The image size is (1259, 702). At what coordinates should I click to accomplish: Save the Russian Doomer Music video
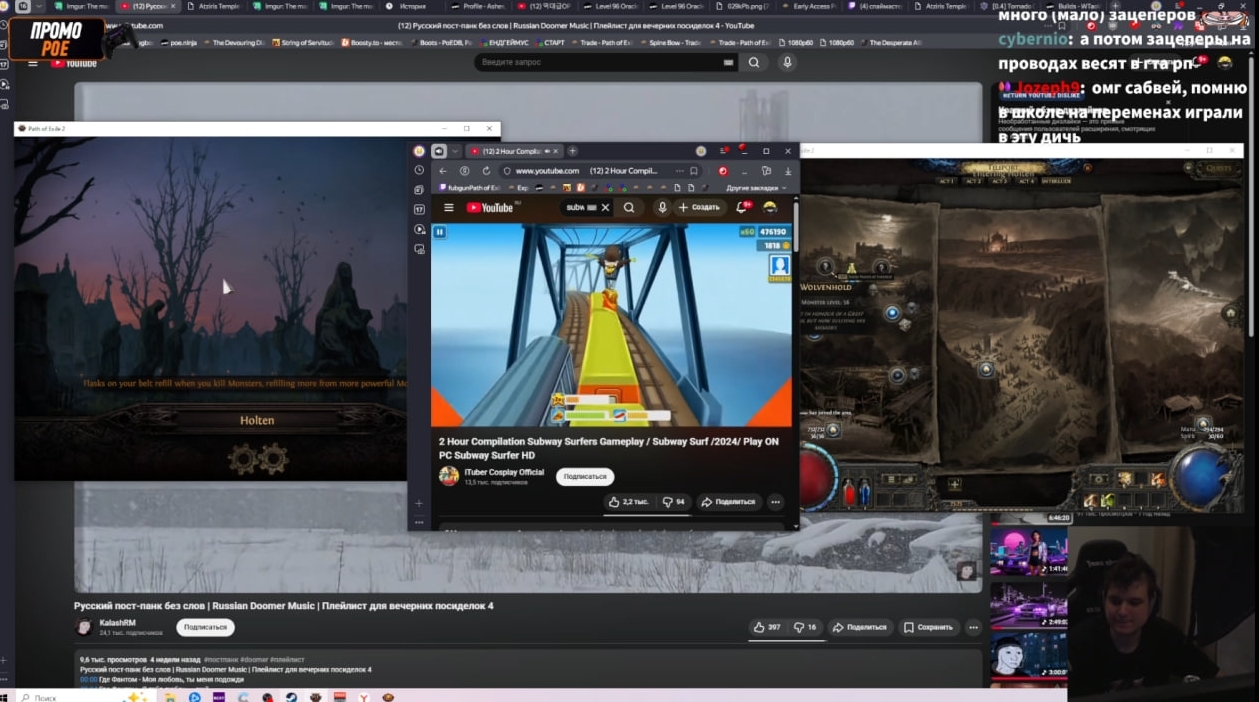pos(928,627)
